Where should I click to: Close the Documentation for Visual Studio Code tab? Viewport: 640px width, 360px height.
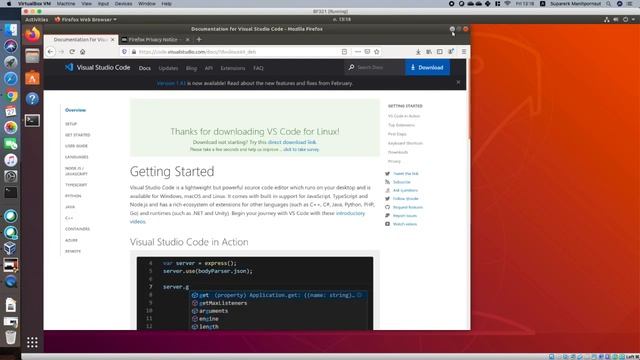tap(113, 40)
